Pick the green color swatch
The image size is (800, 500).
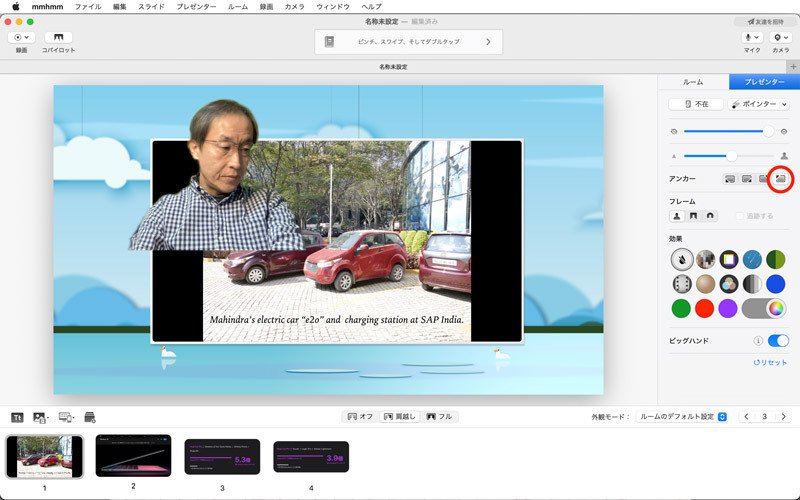(x=681, y=308)
